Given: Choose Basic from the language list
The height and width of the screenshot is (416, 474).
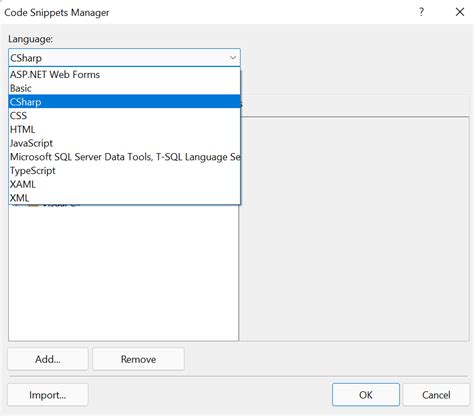Looking at the screenshot, I should pos(124,88).
